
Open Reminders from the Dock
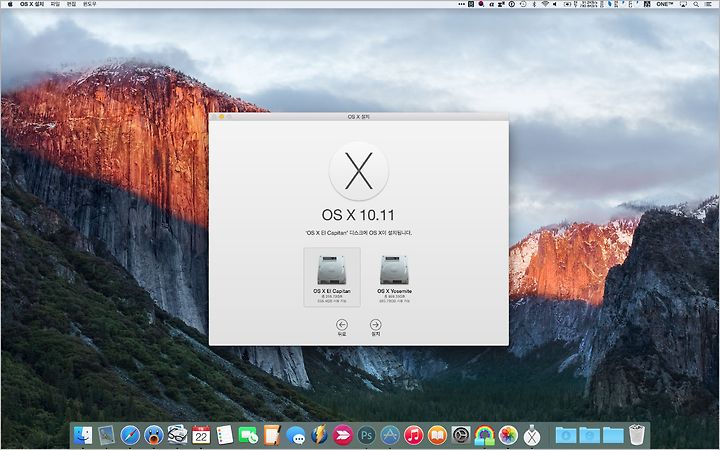click(225, 435)
